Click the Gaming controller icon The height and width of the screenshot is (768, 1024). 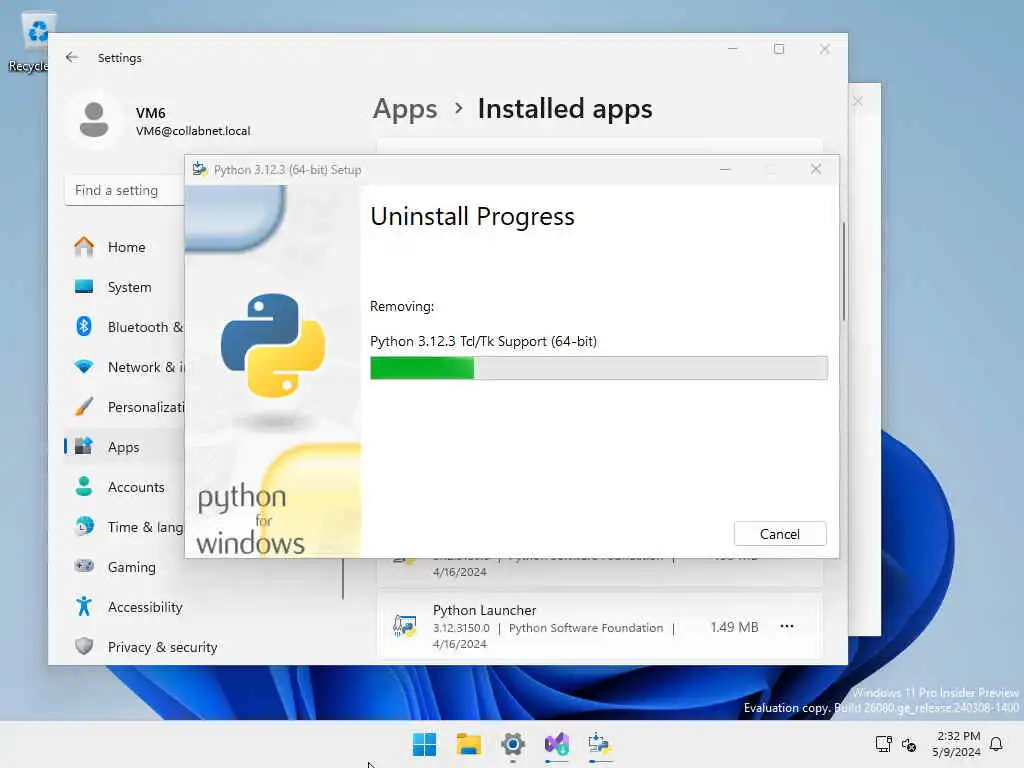coord(84,566)
